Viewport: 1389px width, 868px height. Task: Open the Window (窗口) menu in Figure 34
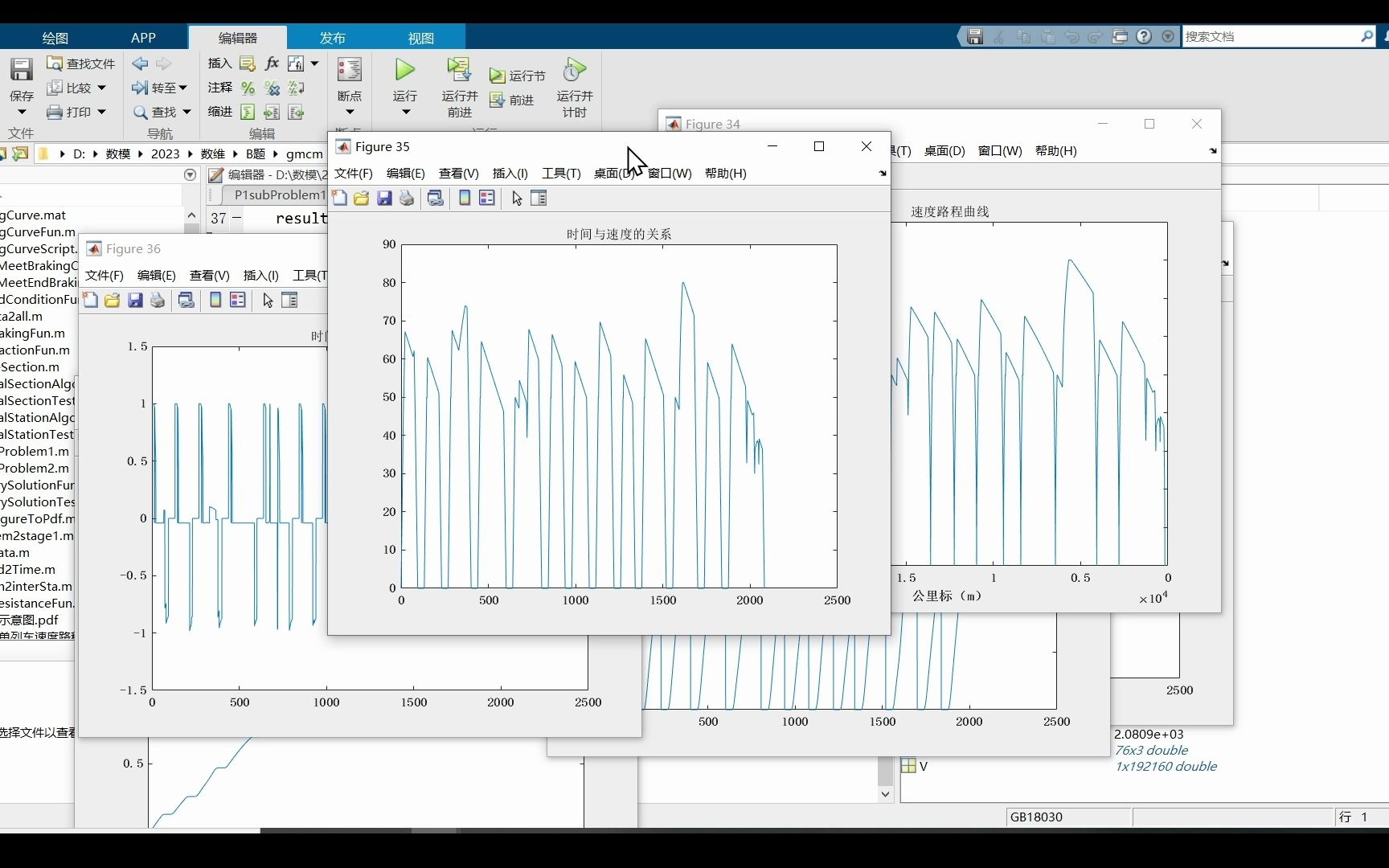(1000, 150)
